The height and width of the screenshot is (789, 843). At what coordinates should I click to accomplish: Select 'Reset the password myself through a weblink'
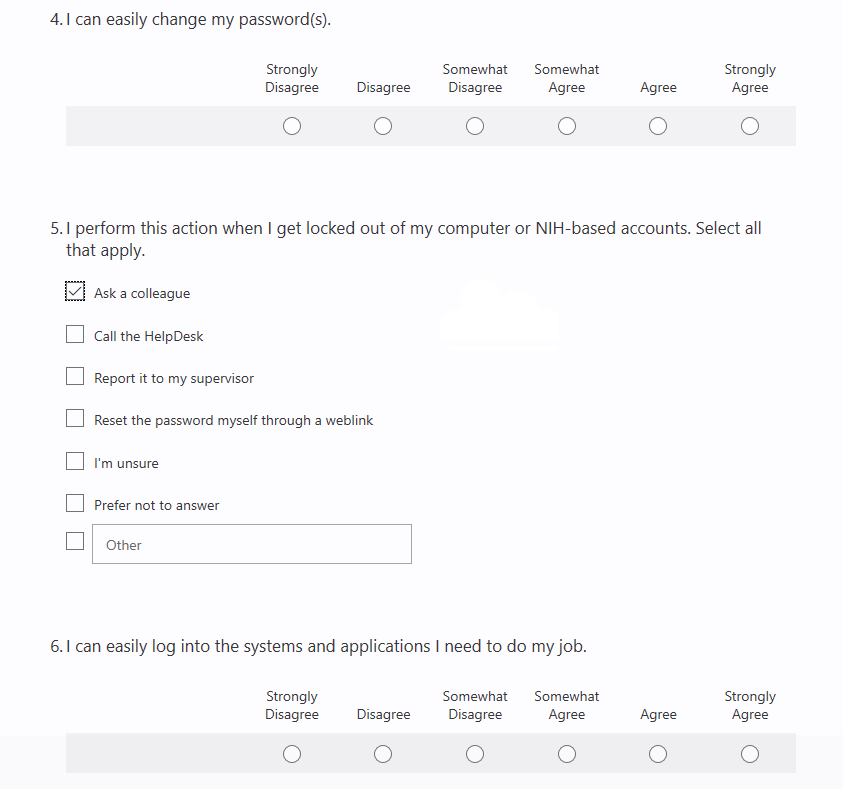pos(75,418)
